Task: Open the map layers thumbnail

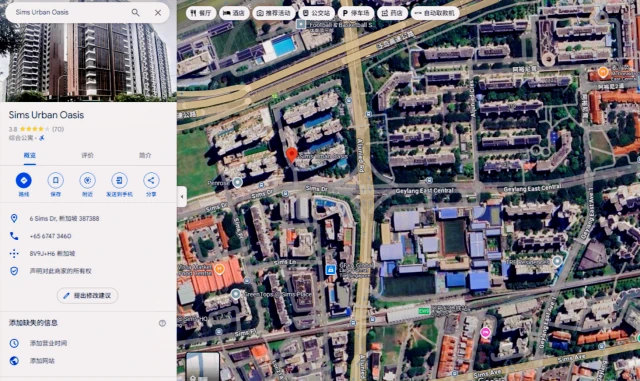Action: point(202,366)
